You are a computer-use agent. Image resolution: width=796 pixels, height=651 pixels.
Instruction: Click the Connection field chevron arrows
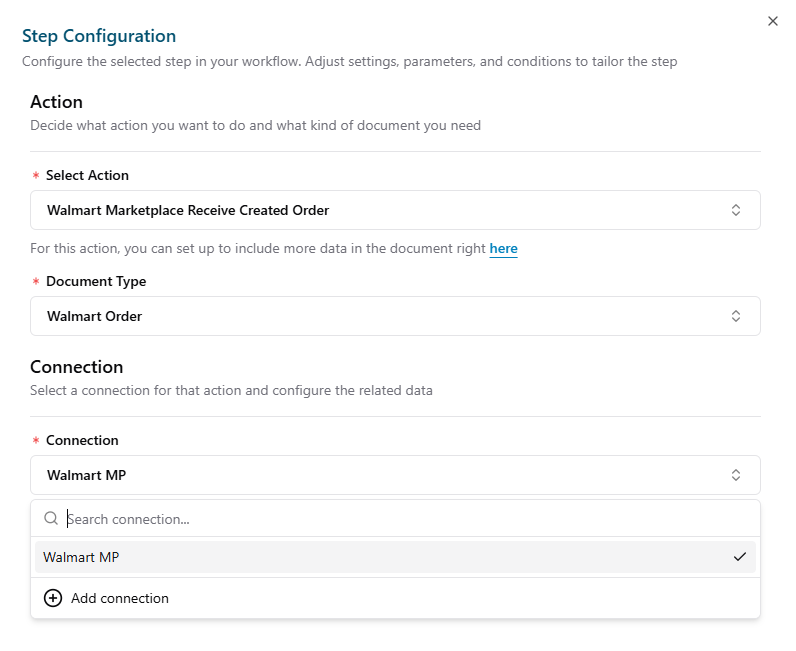[x=736, y=475]
